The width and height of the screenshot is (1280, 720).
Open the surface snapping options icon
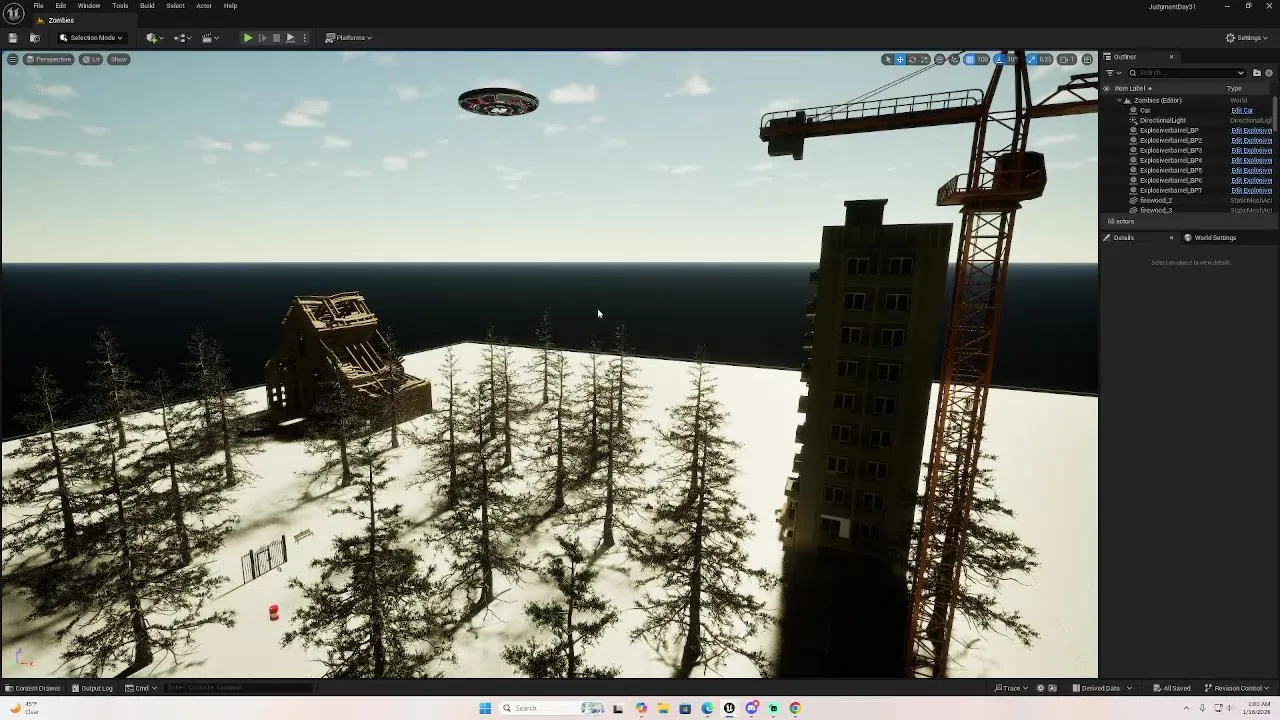coord(954,59)
